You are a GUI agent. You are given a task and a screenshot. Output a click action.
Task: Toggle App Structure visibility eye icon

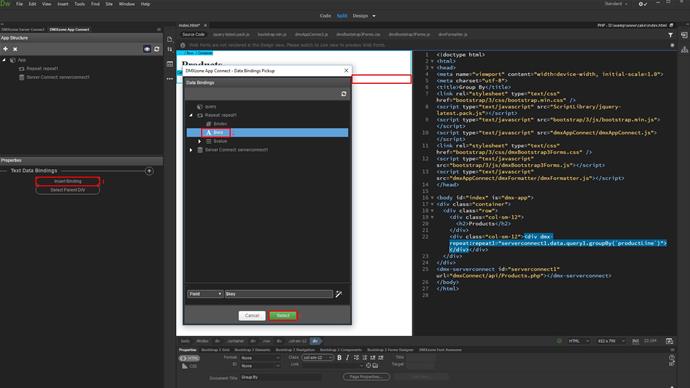pyautogui.click(x=147, y=49)
